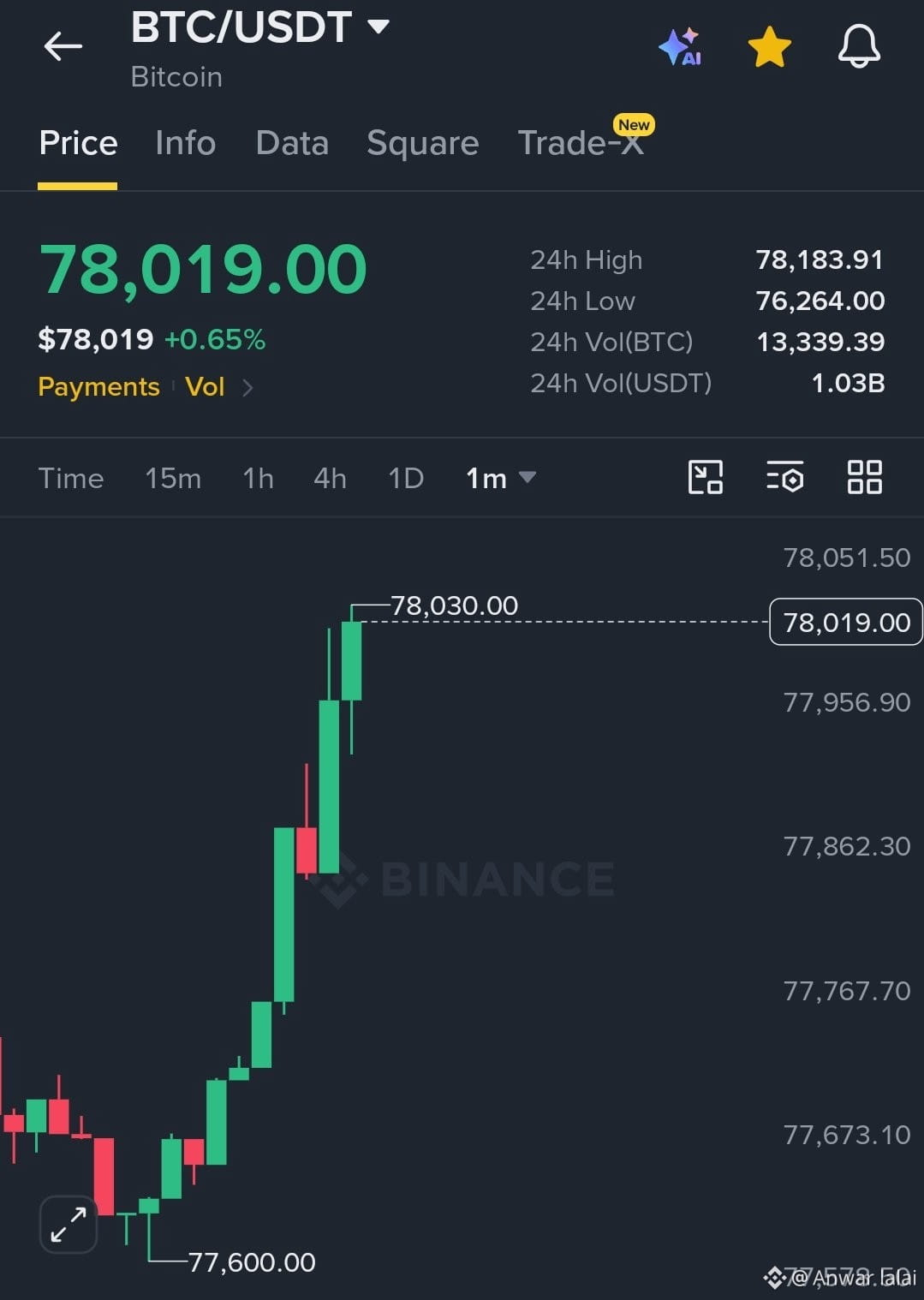This screenshot has height=1300, width=924.
Task: Select the 15m timeframe
Action: point(173,478)
